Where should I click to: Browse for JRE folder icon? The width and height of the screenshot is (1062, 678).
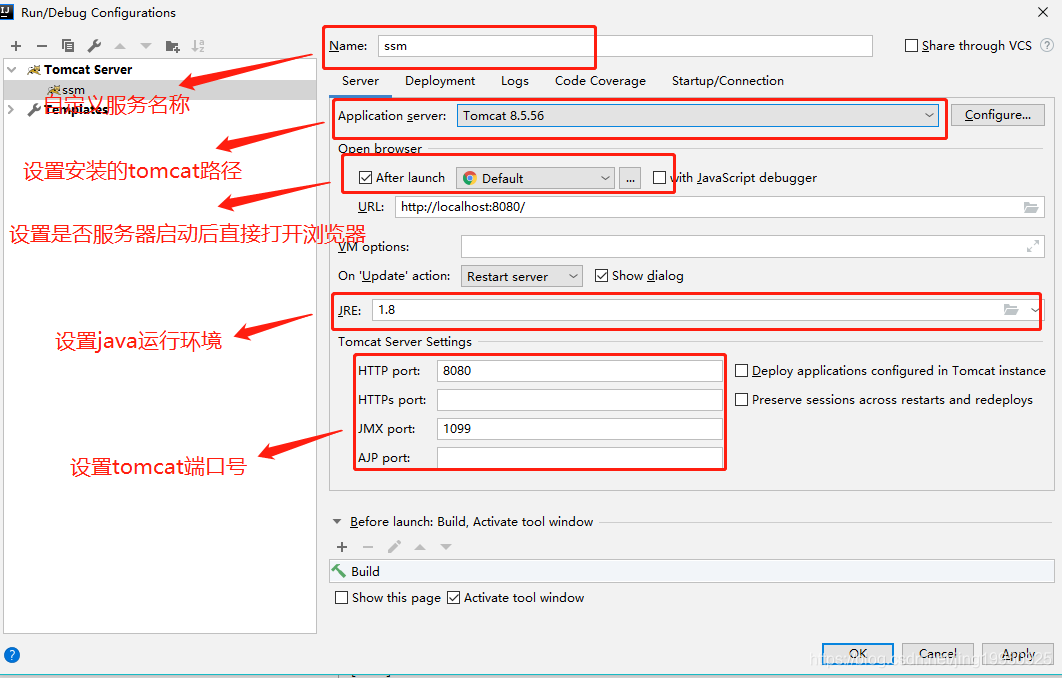(x=1011, y=310)
